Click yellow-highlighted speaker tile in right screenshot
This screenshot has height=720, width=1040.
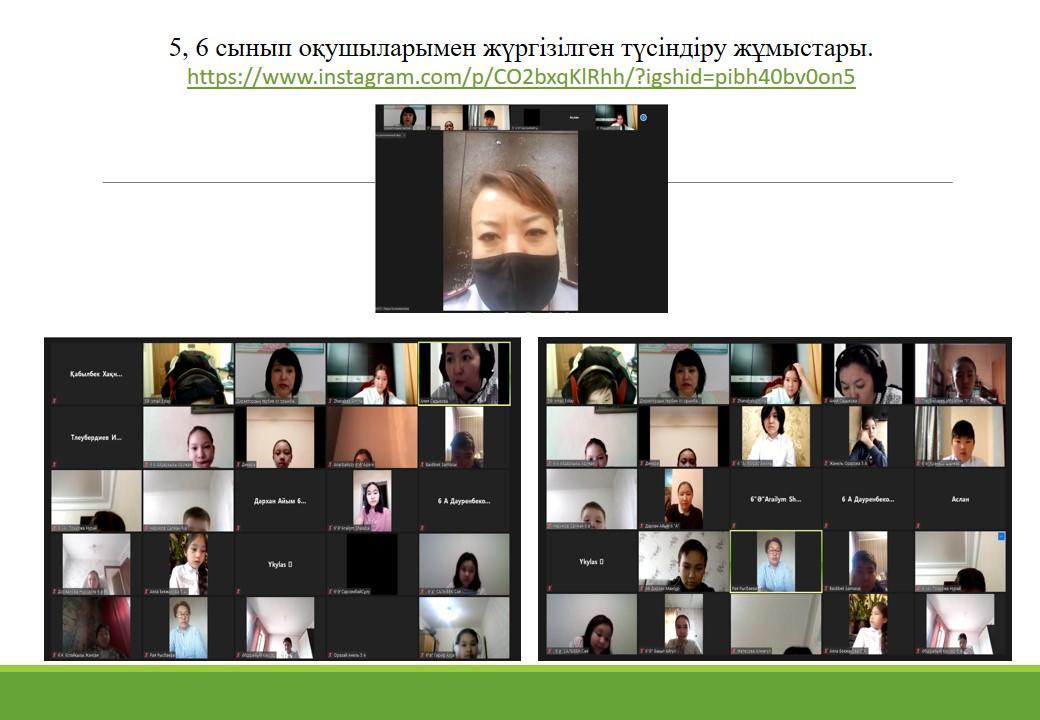coord(776,561)
